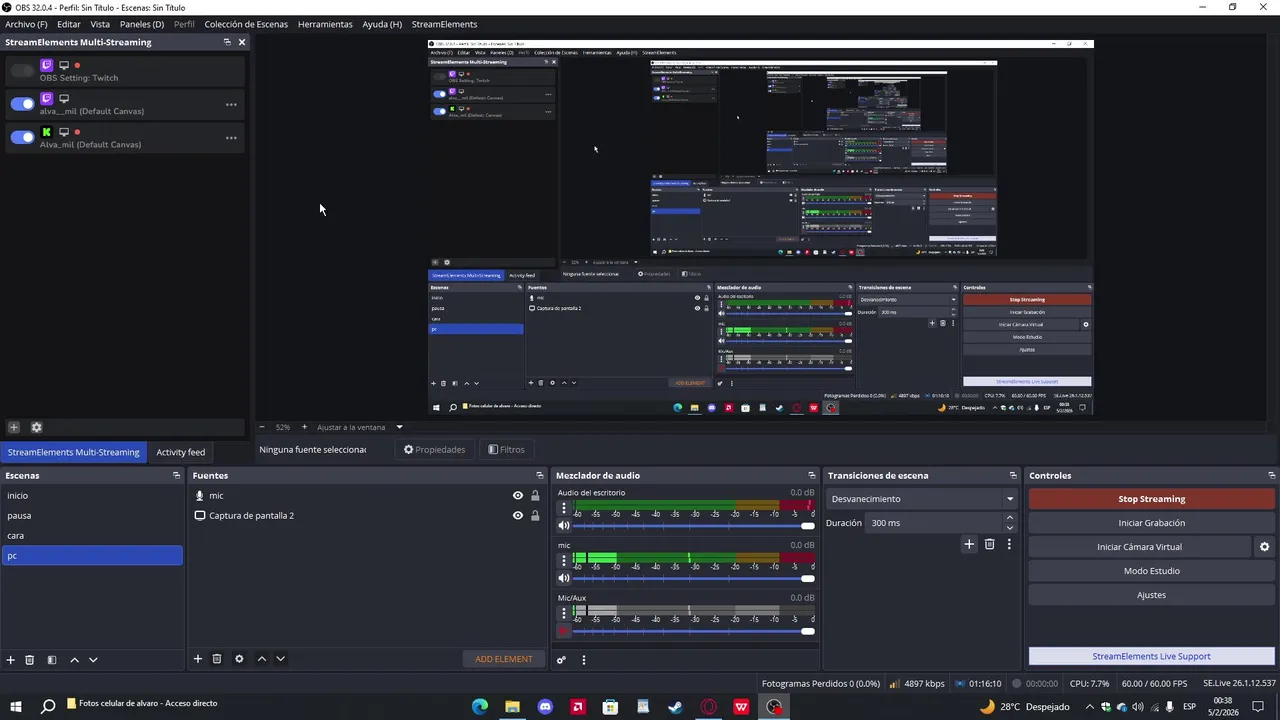The height and width of the screenshot is (720, 1280).
Task: Open StreamElements Live Support
Action: 1151,656
